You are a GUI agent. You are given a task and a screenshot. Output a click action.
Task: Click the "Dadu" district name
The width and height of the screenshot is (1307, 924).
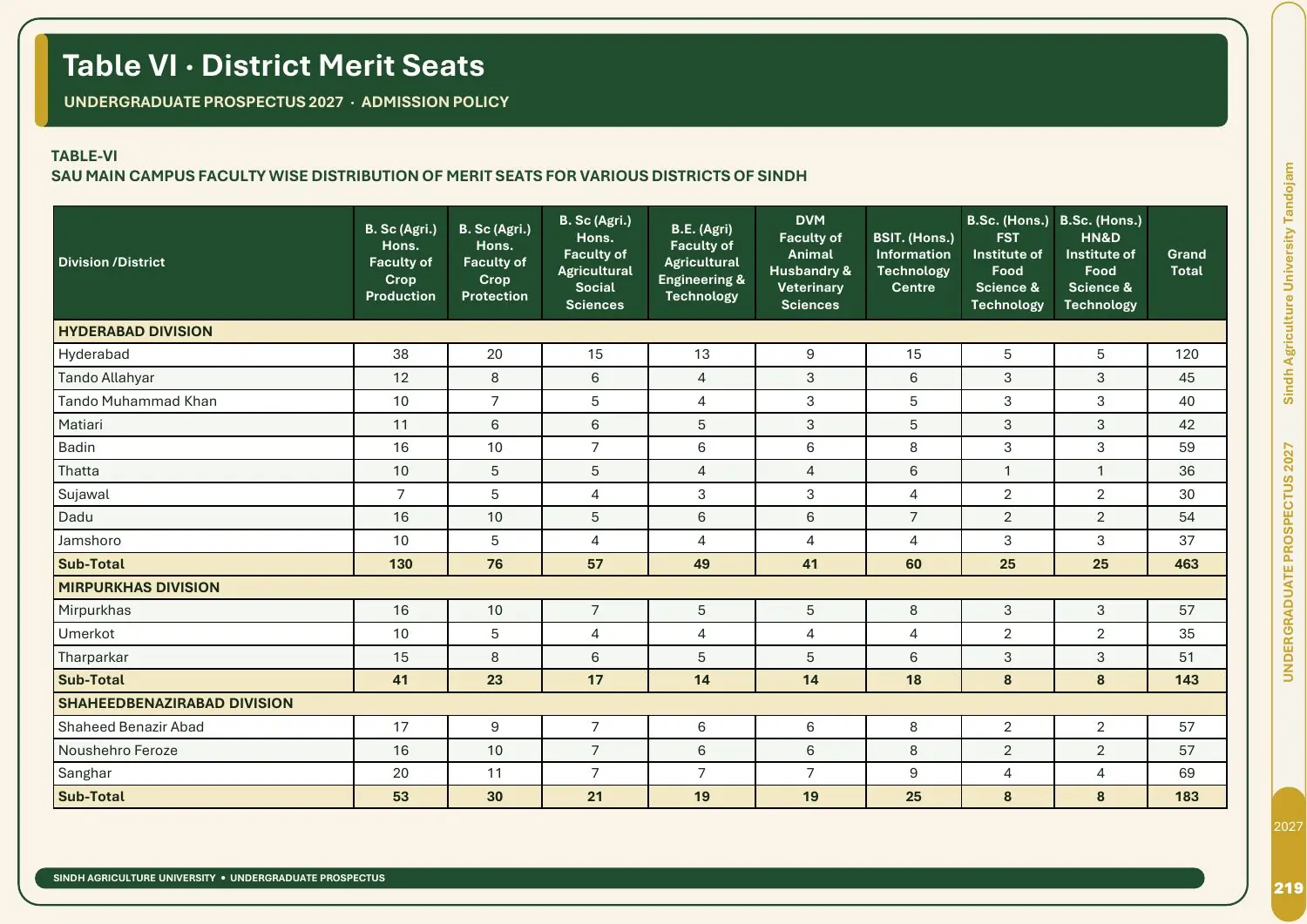[75, 517]
